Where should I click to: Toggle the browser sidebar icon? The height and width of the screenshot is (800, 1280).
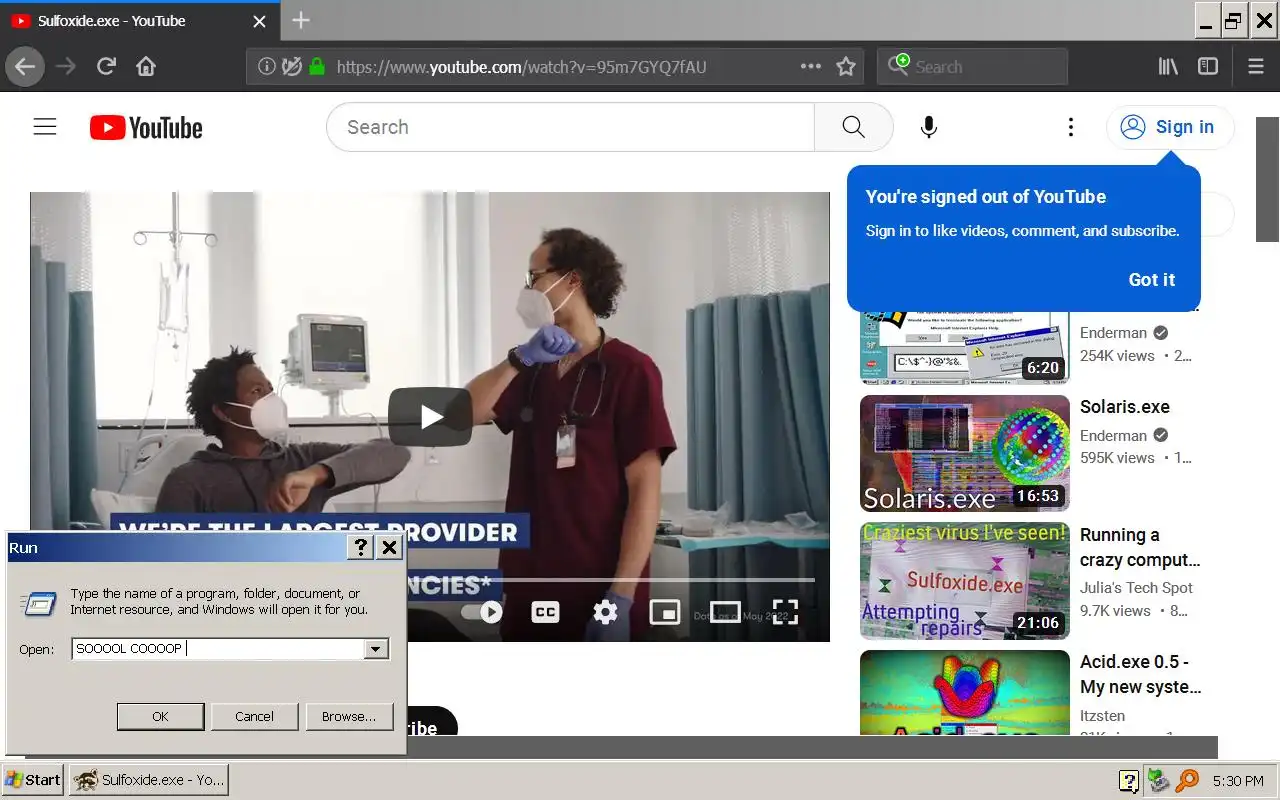1208,67
